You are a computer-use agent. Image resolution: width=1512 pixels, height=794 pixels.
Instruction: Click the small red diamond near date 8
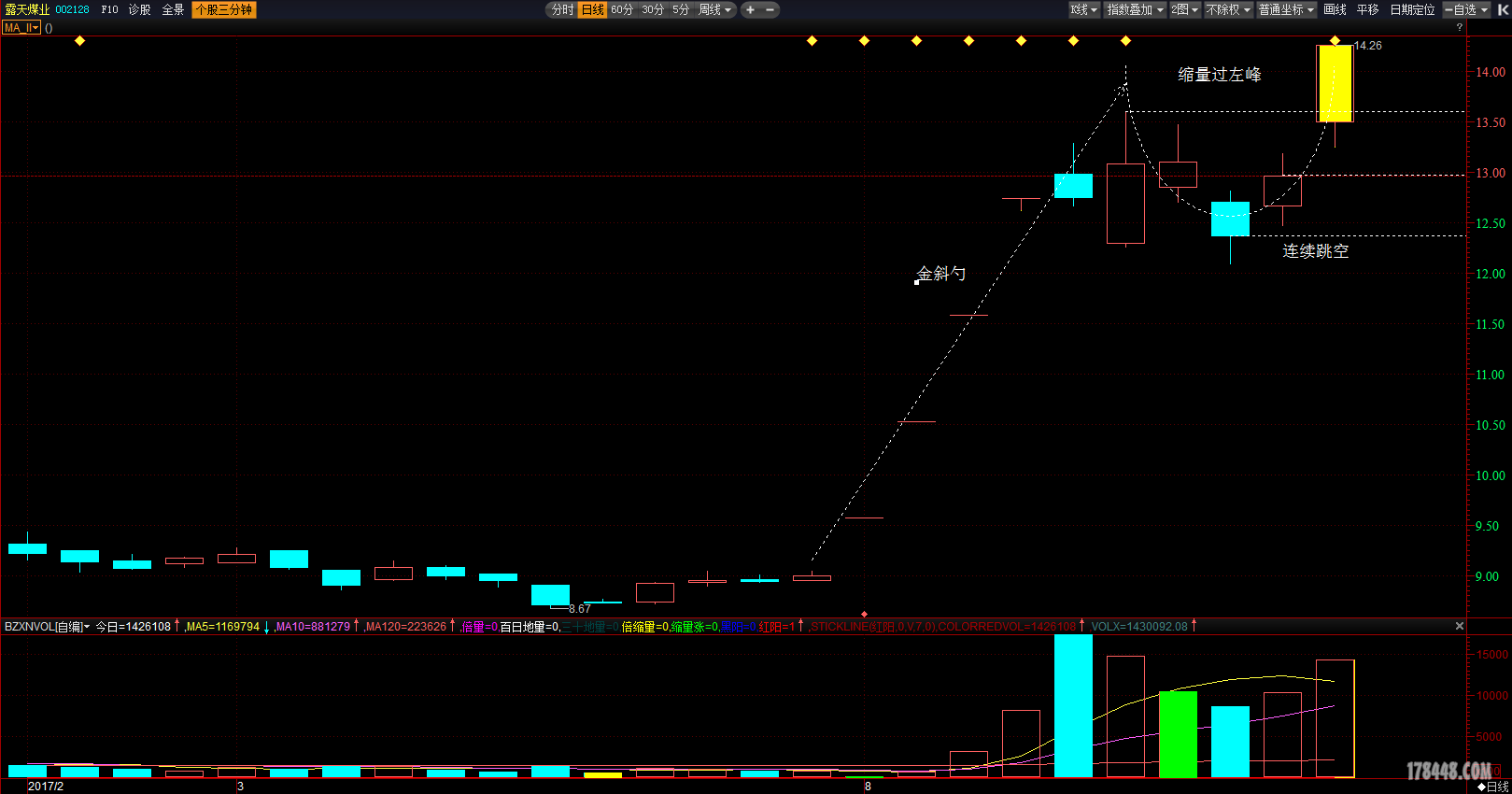click(864, 614)
